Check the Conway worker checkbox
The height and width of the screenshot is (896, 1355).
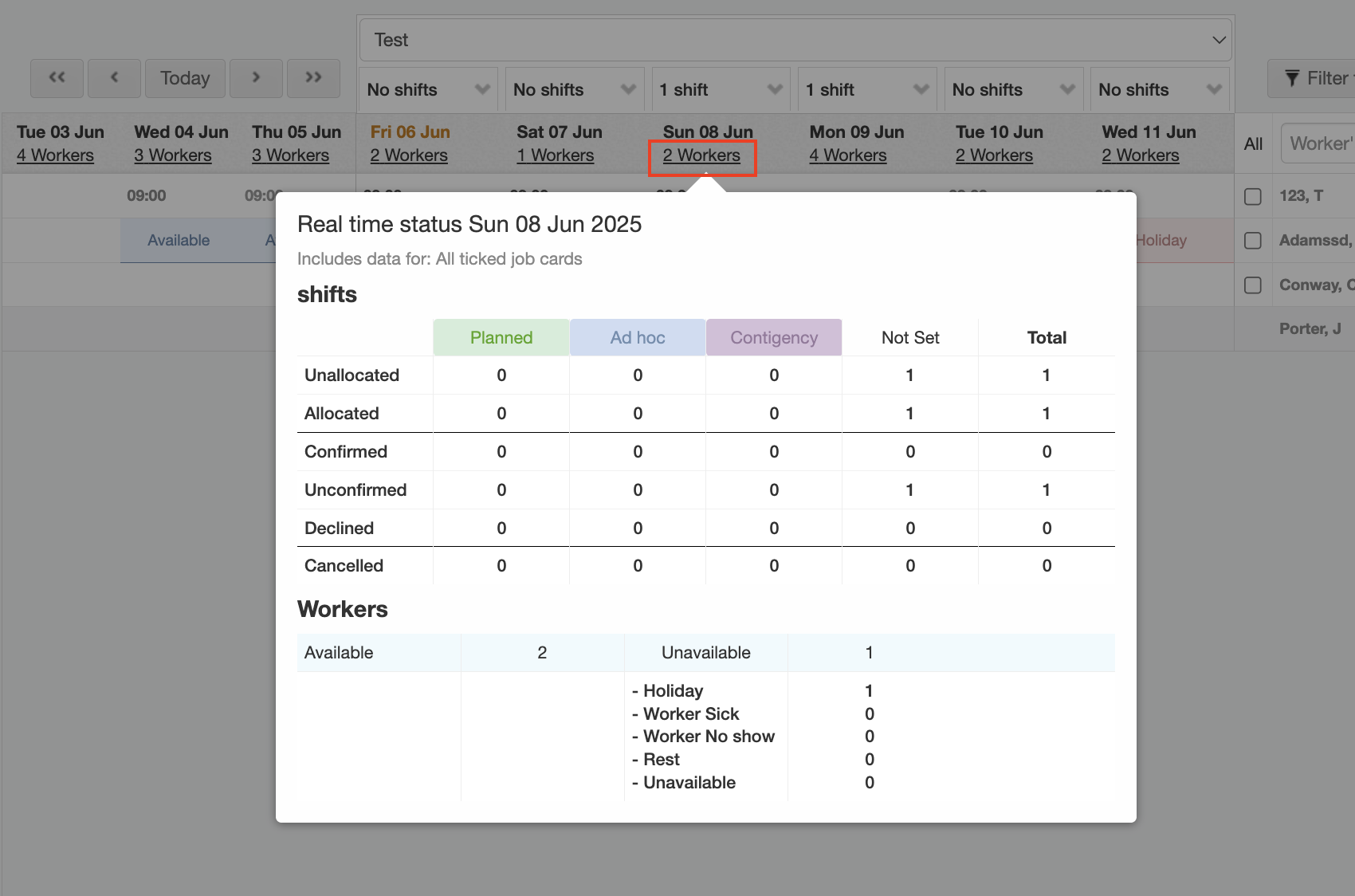pos(1253,285)
